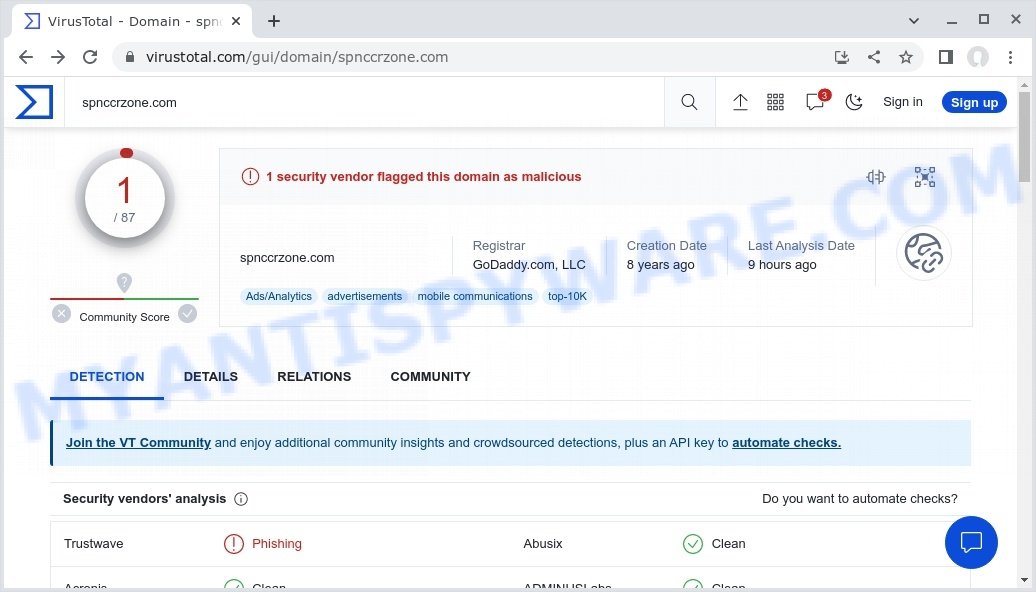Click the Trustwave vendor name
1036x592 pixels.
point(93,544)
